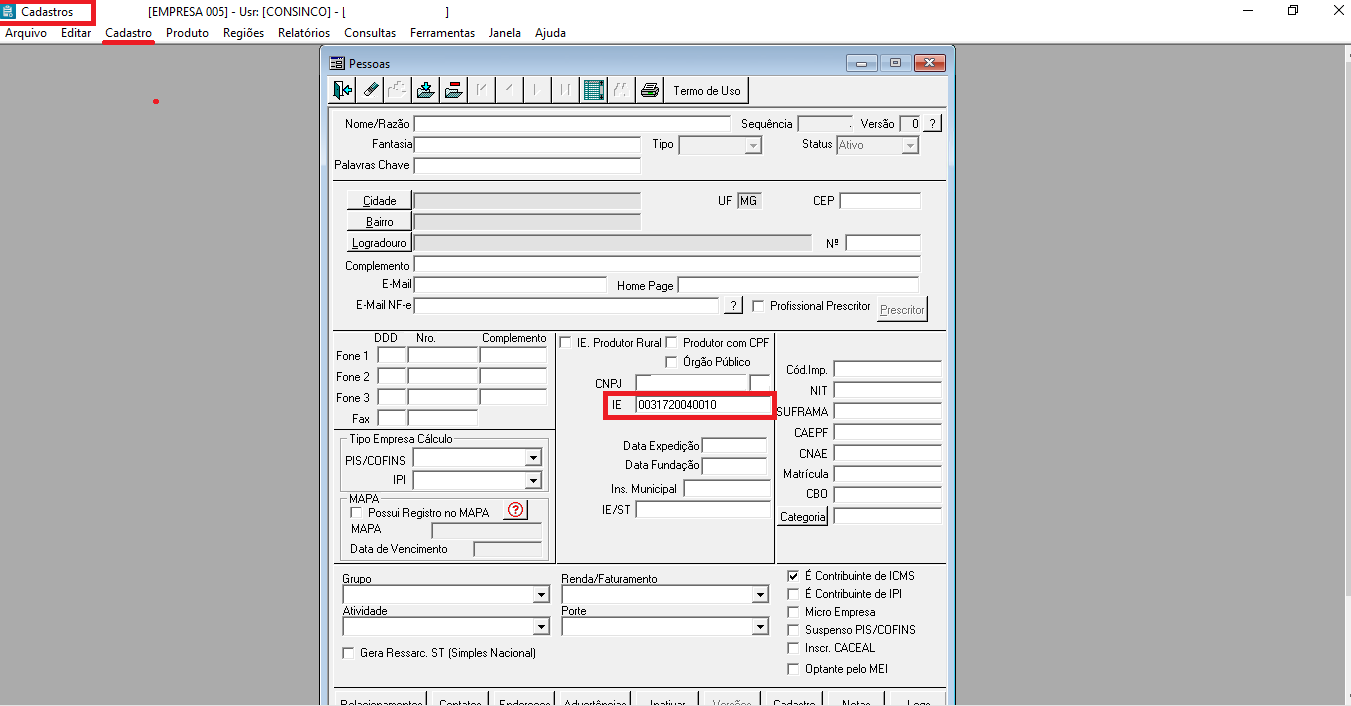Screen dimensions: 1351x706
Task: Click the exit door icon in Pessoas toolbar
Action: pos(343,90)
